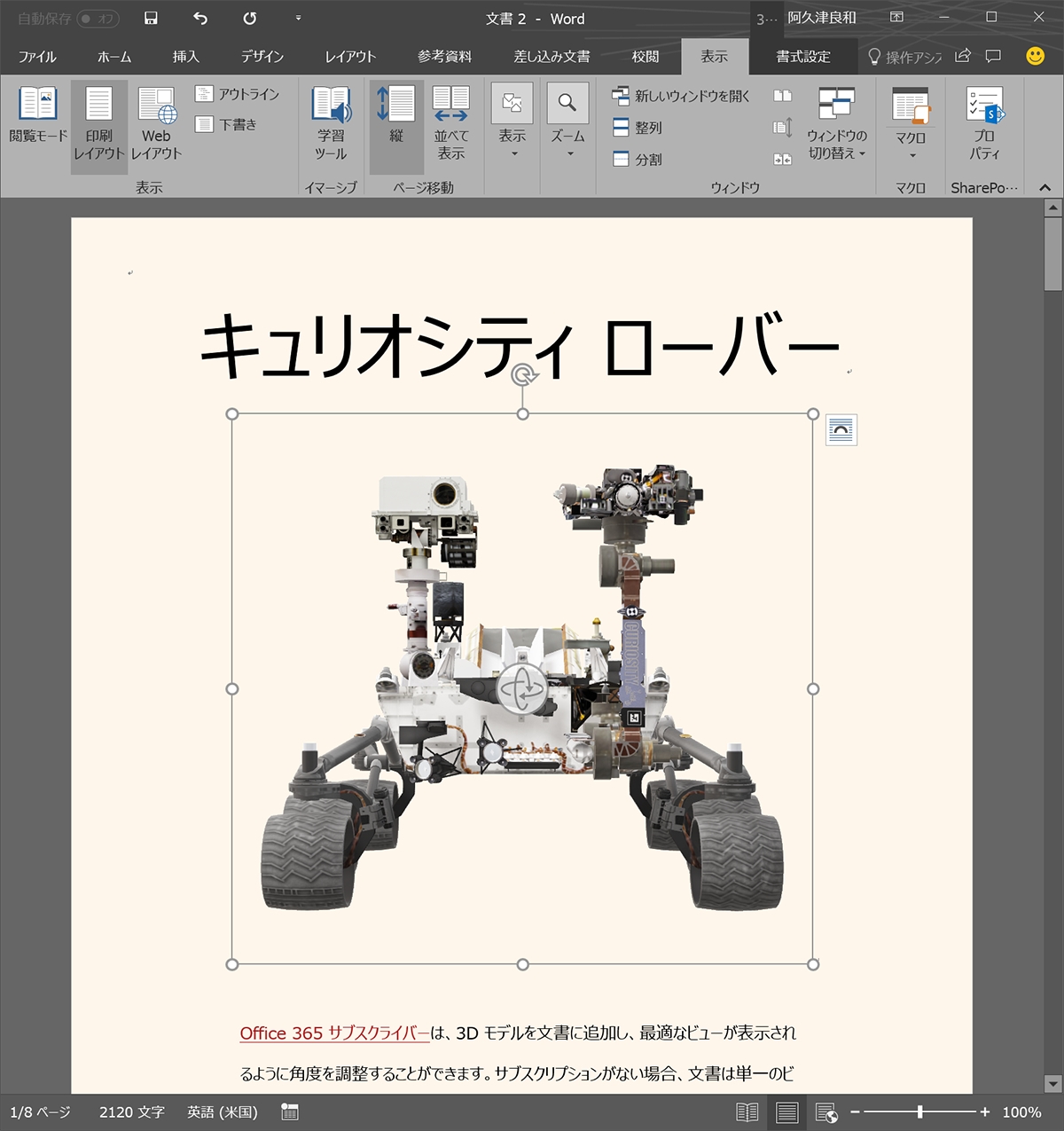
Task: Click the New Window (新しいウィンドウを開く) button
Action: tap(681, 96)
